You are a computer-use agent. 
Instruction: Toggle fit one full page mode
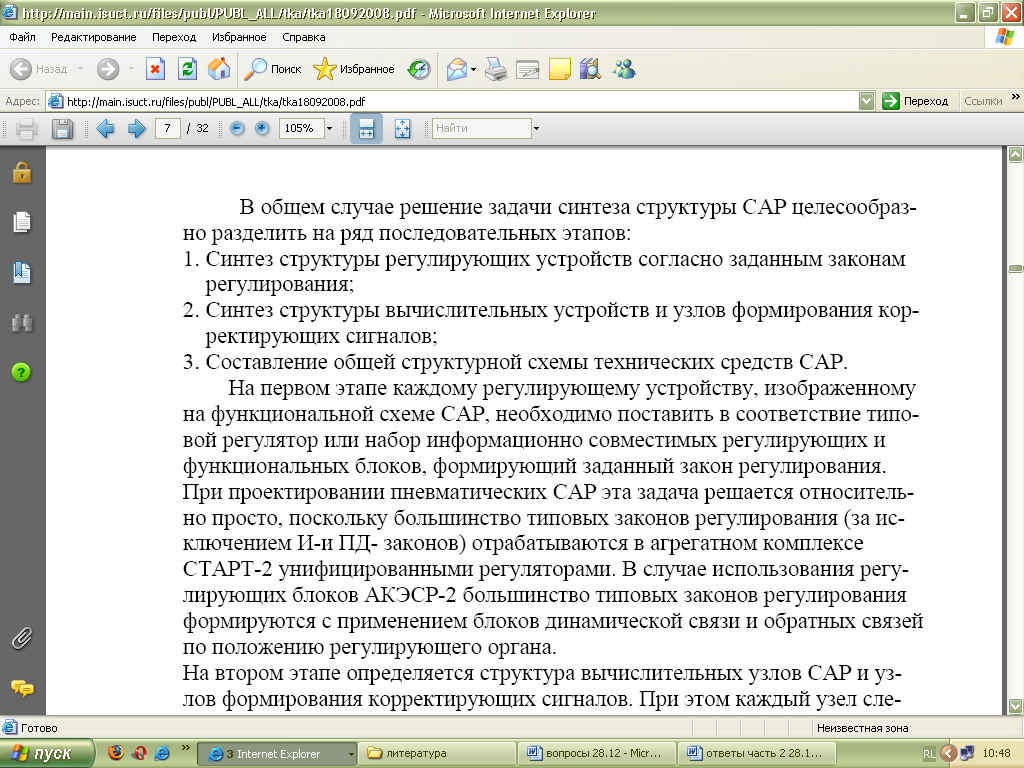tap(403, 129)
